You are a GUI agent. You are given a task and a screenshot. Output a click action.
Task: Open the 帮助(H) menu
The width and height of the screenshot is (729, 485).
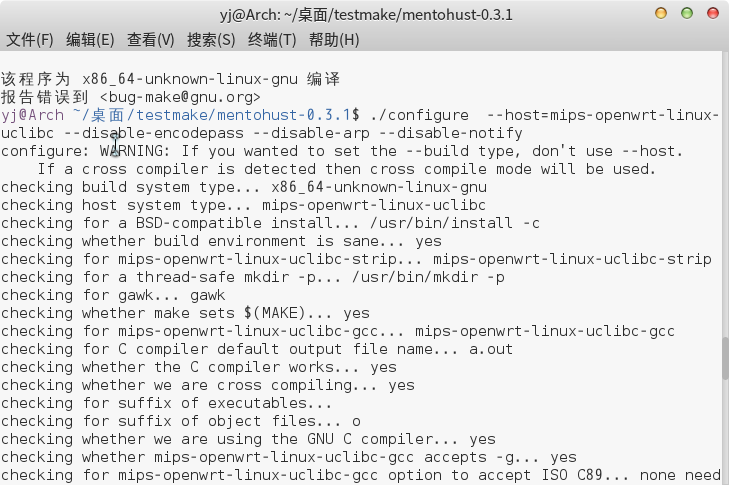(334, 40)
